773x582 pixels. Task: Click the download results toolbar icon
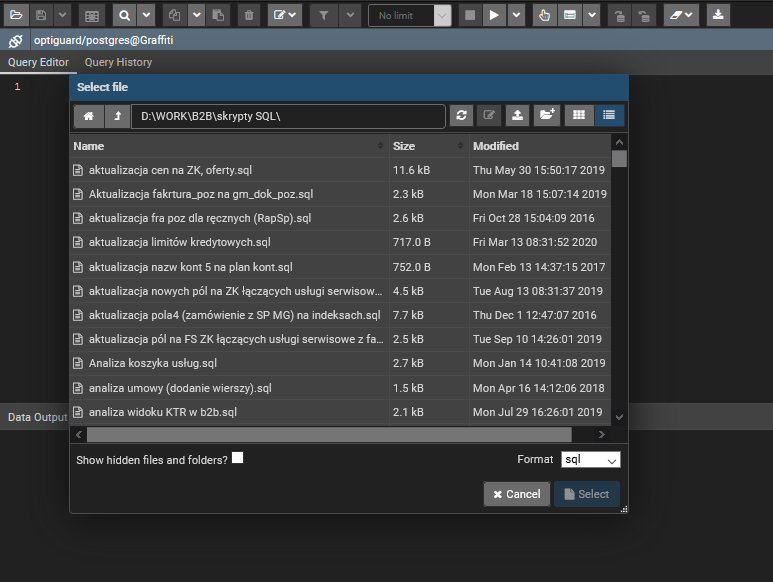[718, 15]
